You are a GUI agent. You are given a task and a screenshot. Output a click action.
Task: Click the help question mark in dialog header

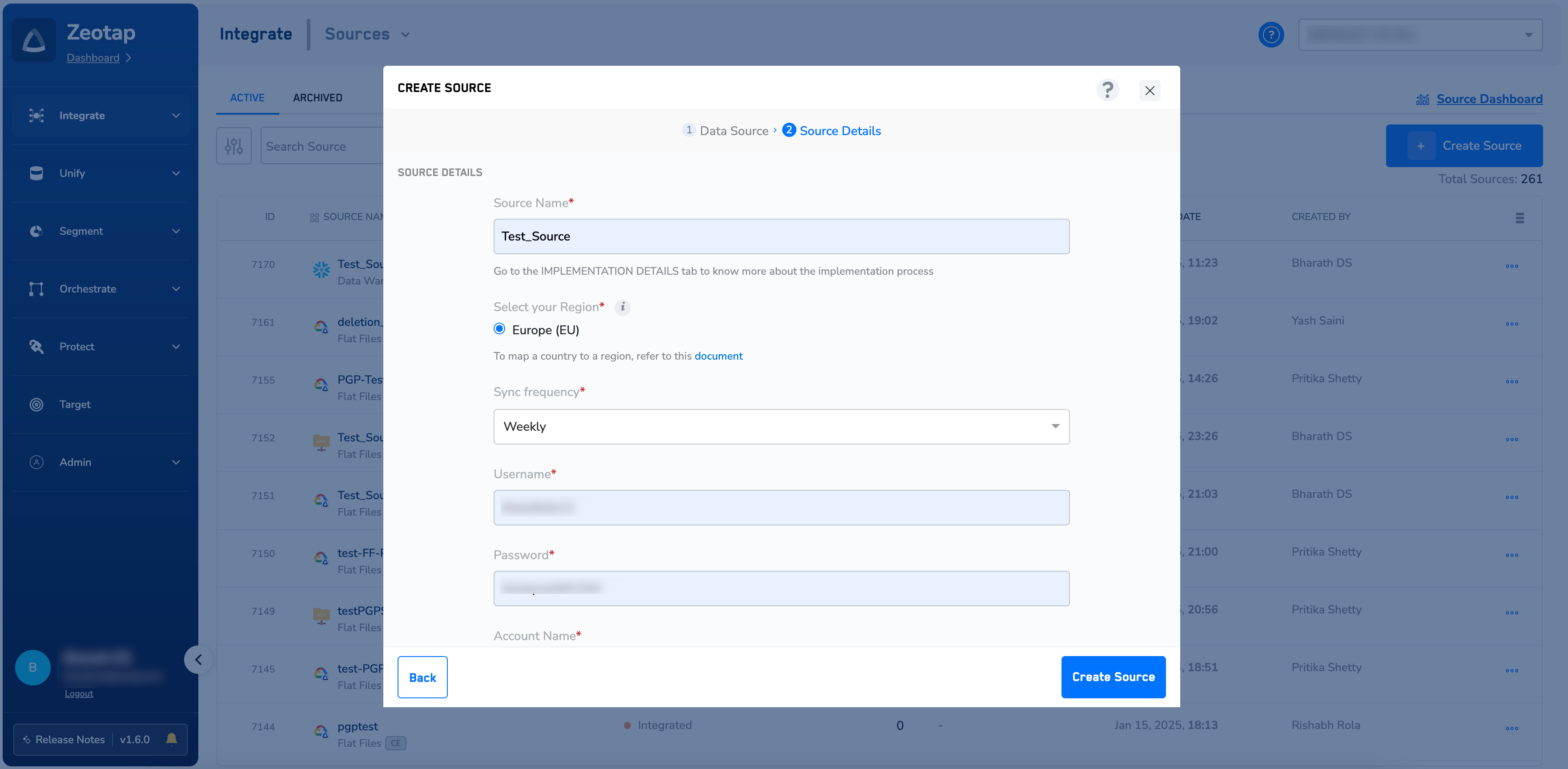tap(1107, 90)
